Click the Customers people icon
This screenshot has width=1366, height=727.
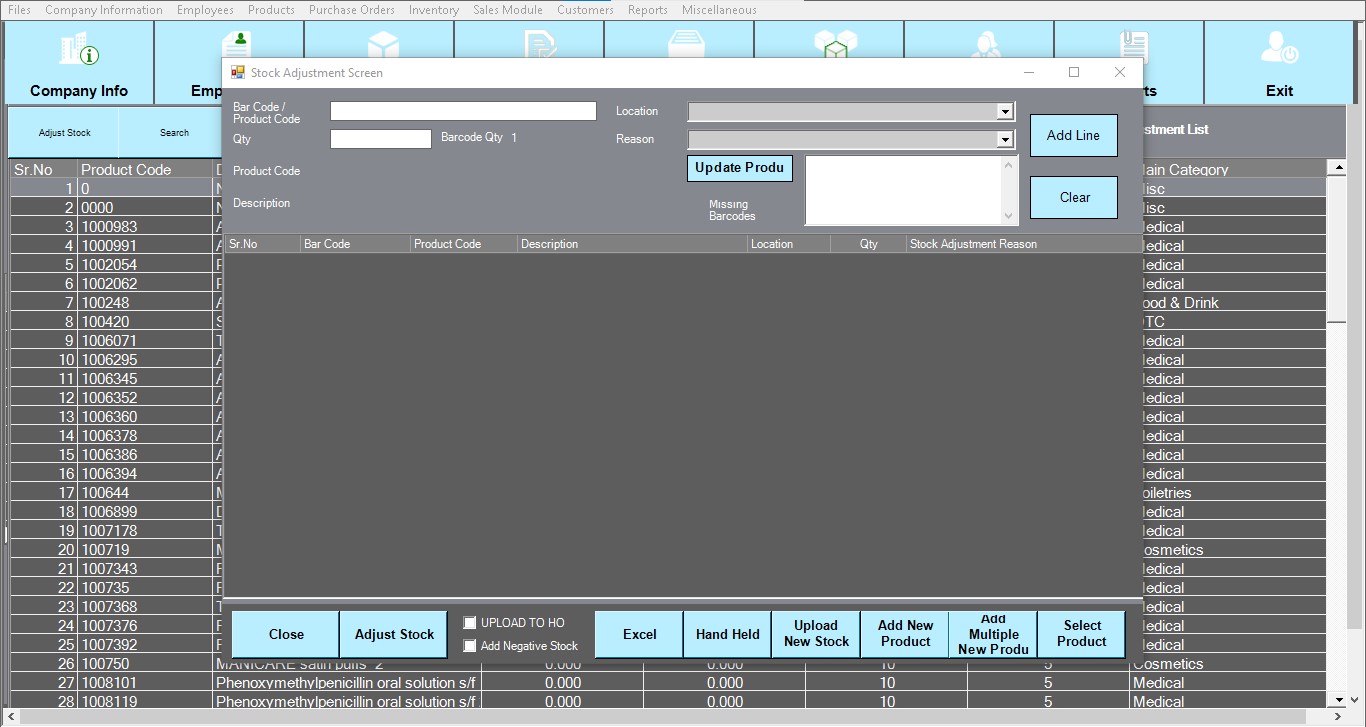pos(985,44)
